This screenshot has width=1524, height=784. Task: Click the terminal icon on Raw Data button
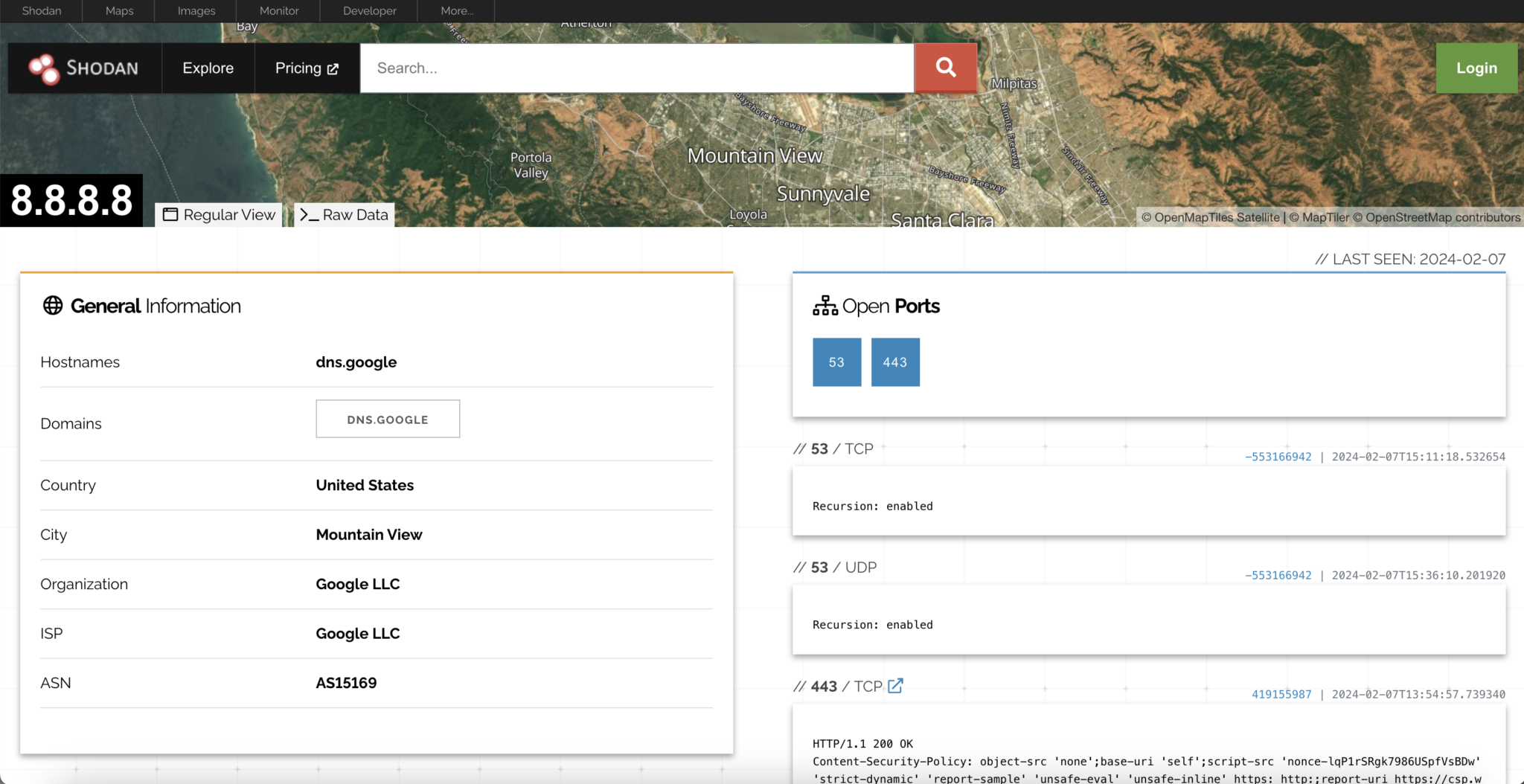click(308, 214)
